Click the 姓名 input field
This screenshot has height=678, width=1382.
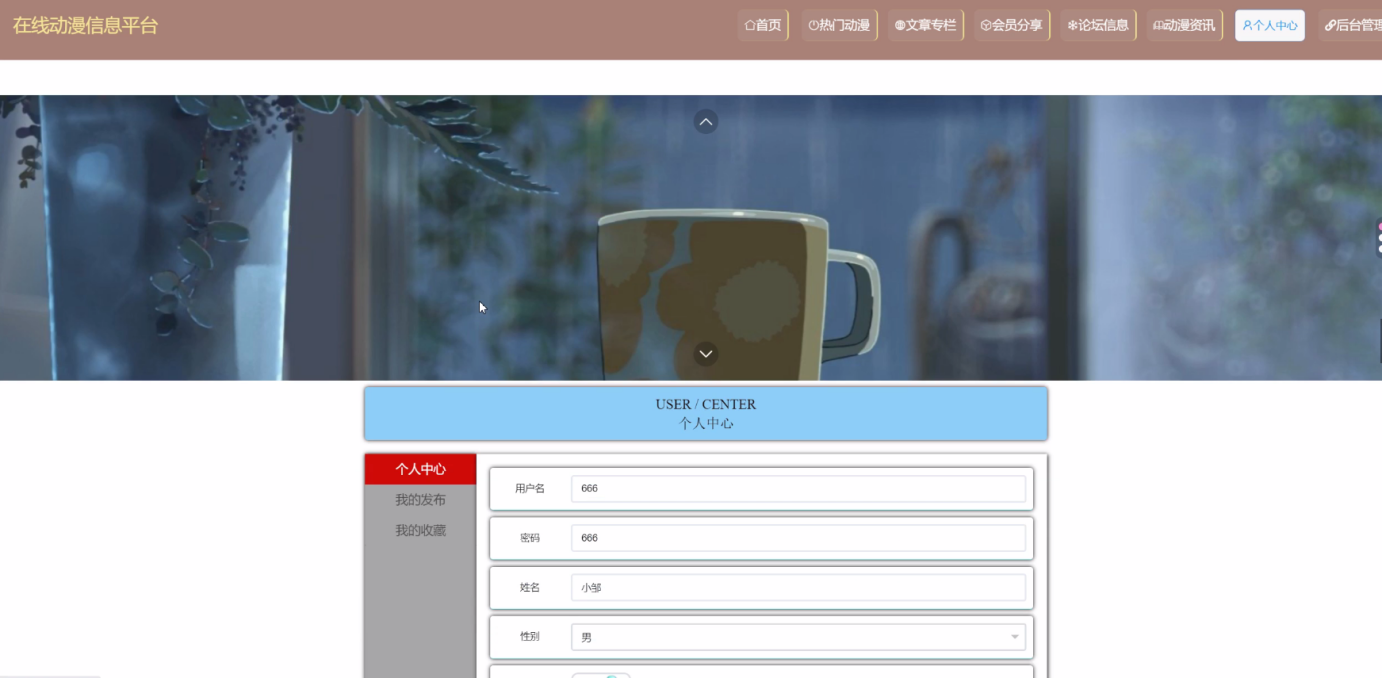click(797, 588)
